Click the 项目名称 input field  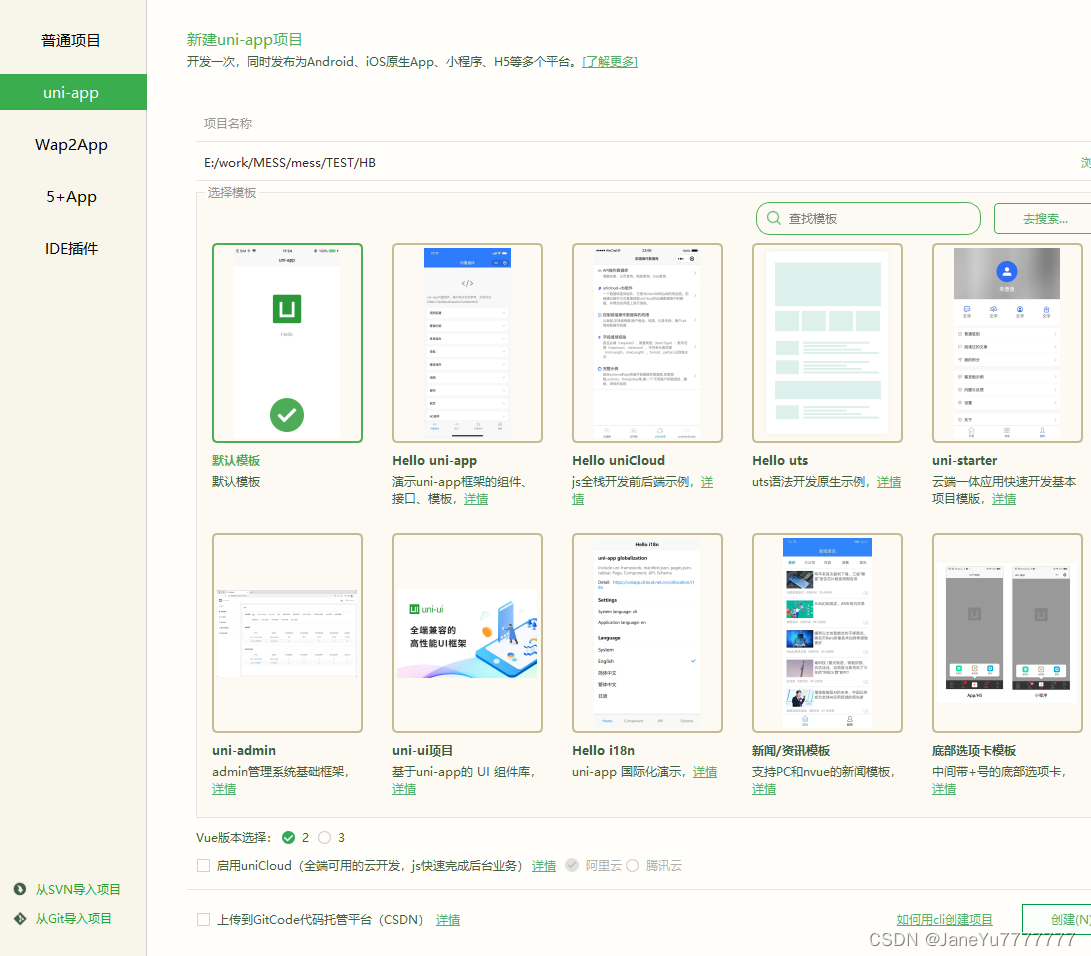pyautogui.click(x=644, y=124)
